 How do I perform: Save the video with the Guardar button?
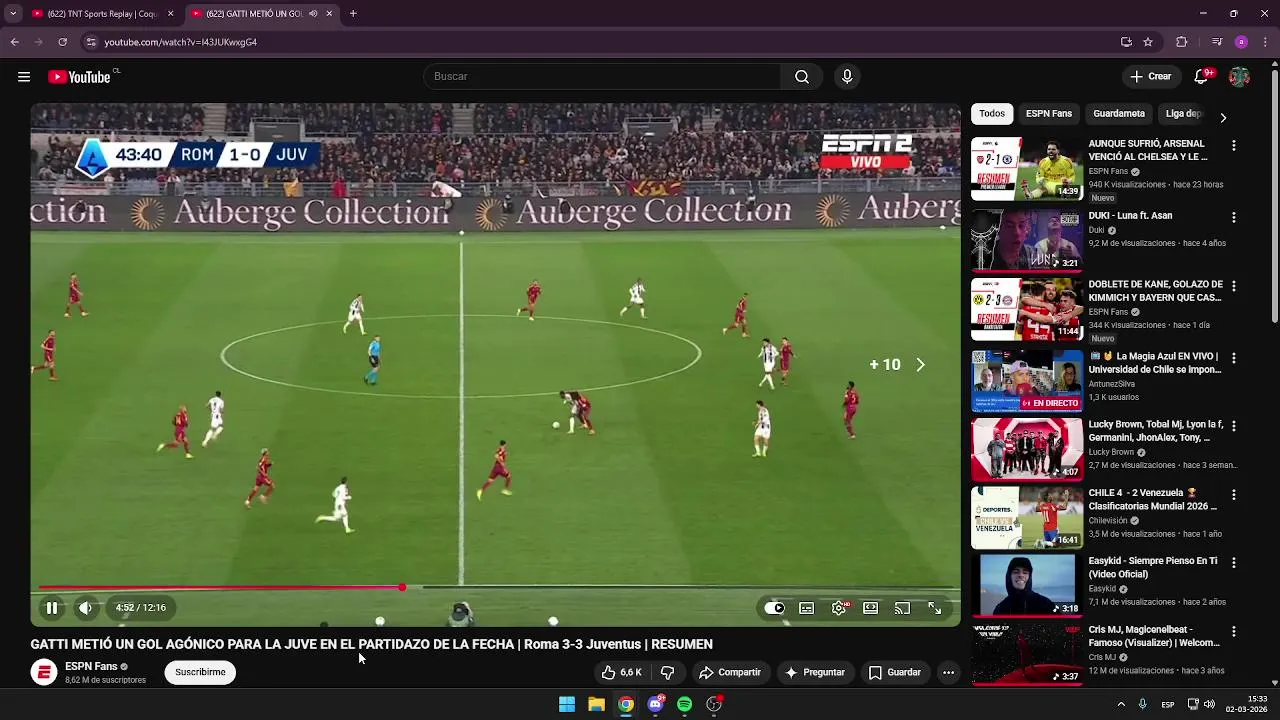(x=895, y=673)
